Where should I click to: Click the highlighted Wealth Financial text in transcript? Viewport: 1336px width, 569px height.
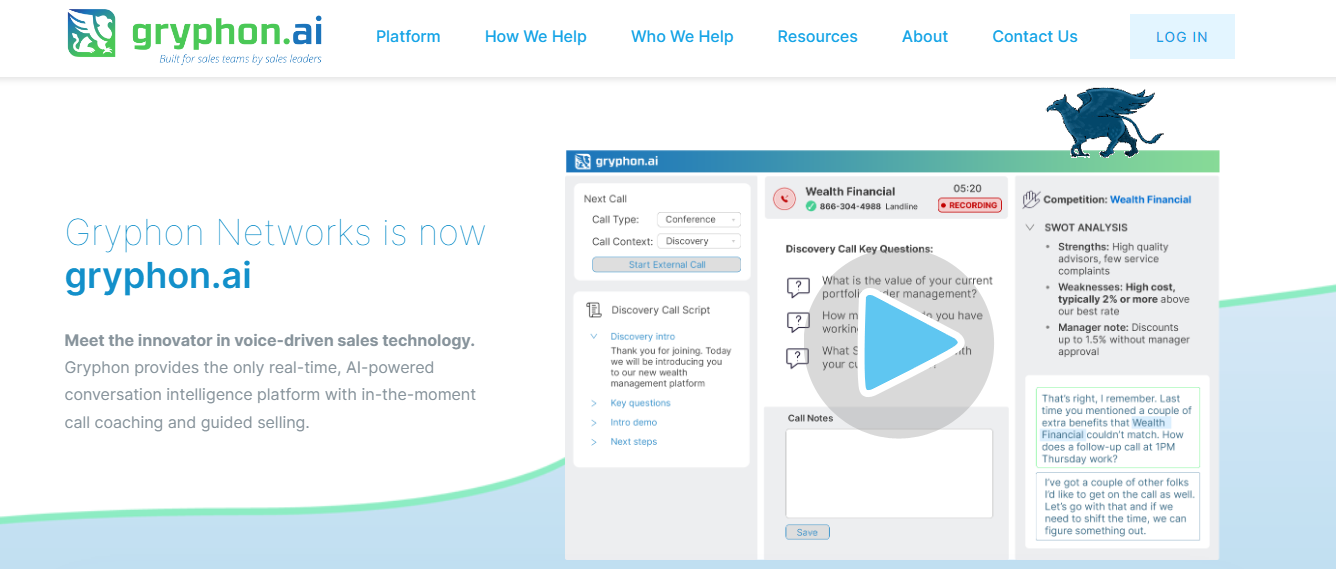(1105, 429)
